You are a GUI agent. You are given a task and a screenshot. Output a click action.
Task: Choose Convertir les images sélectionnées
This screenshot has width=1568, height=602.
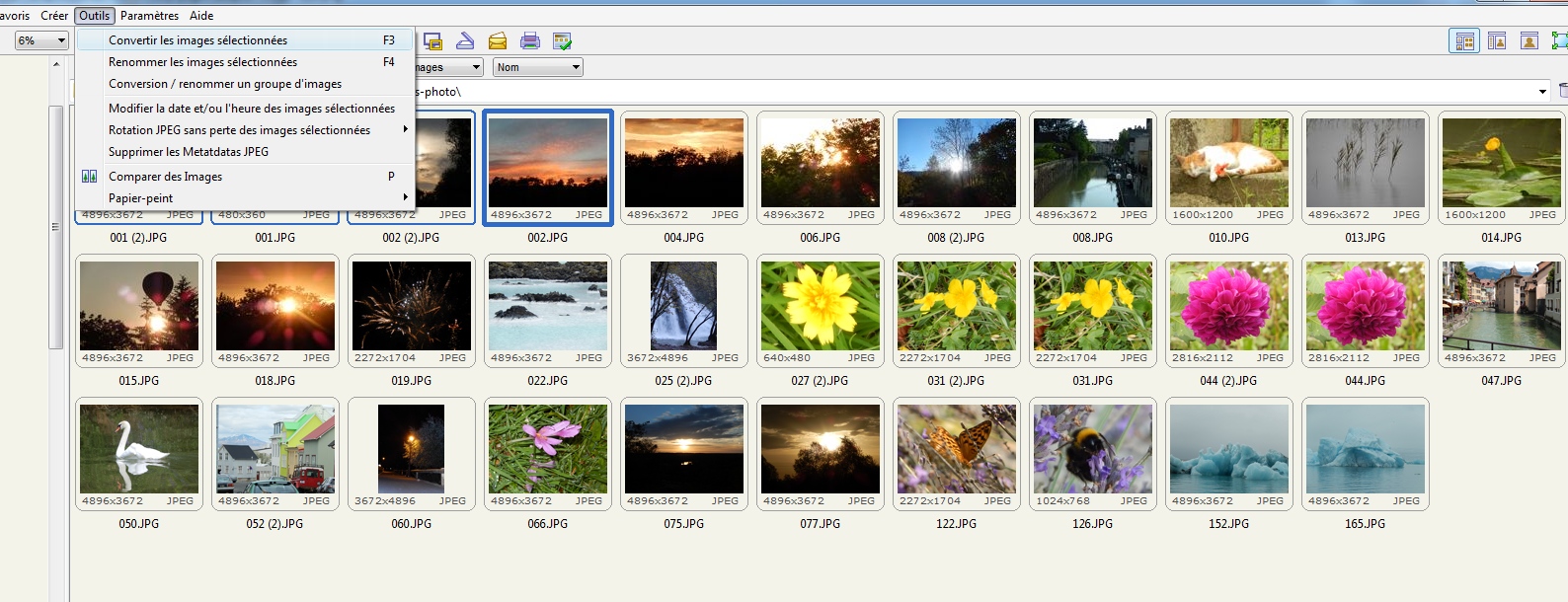coord(197,40)
